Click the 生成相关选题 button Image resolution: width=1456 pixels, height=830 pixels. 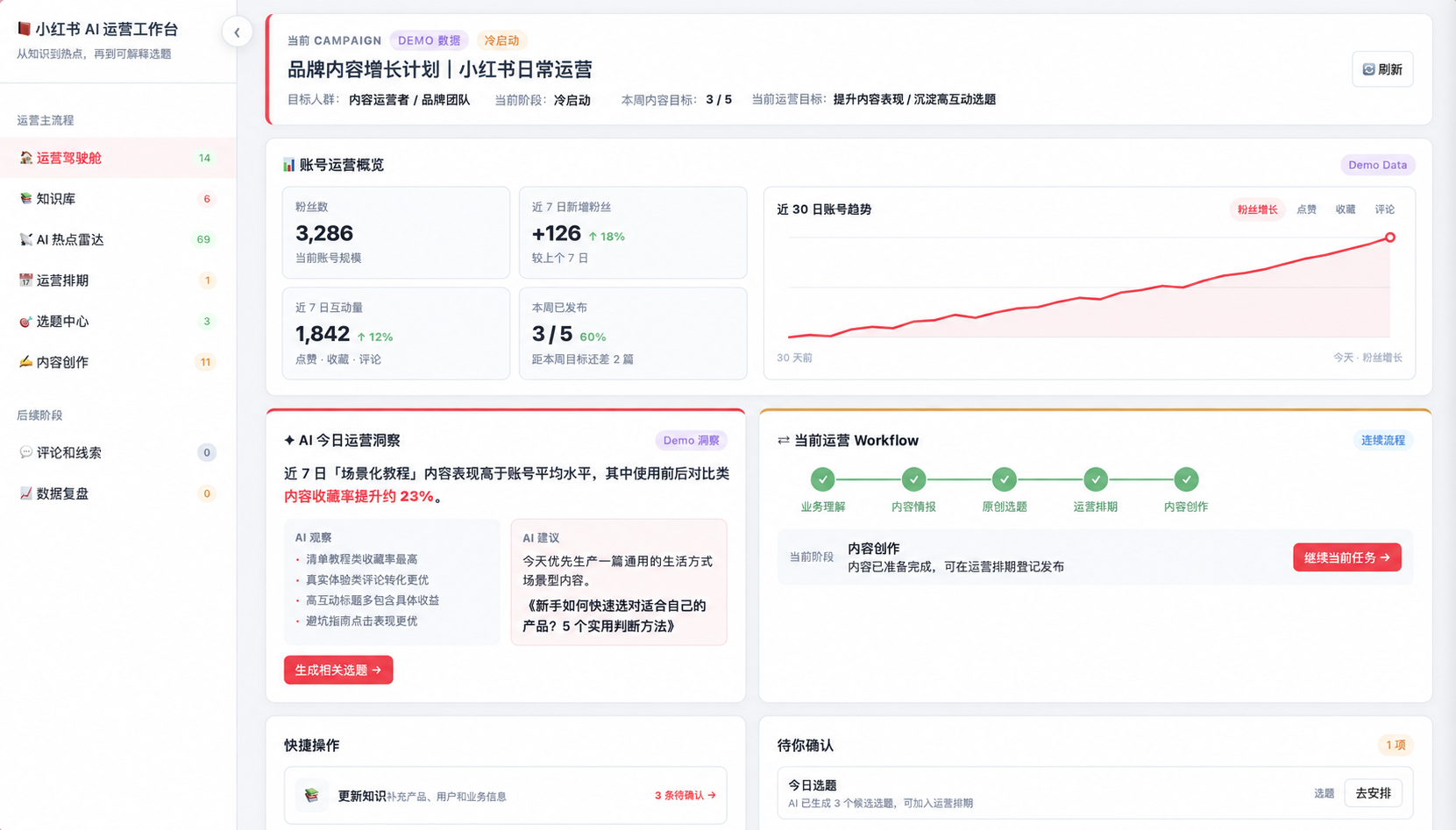[x=338, y=670]
